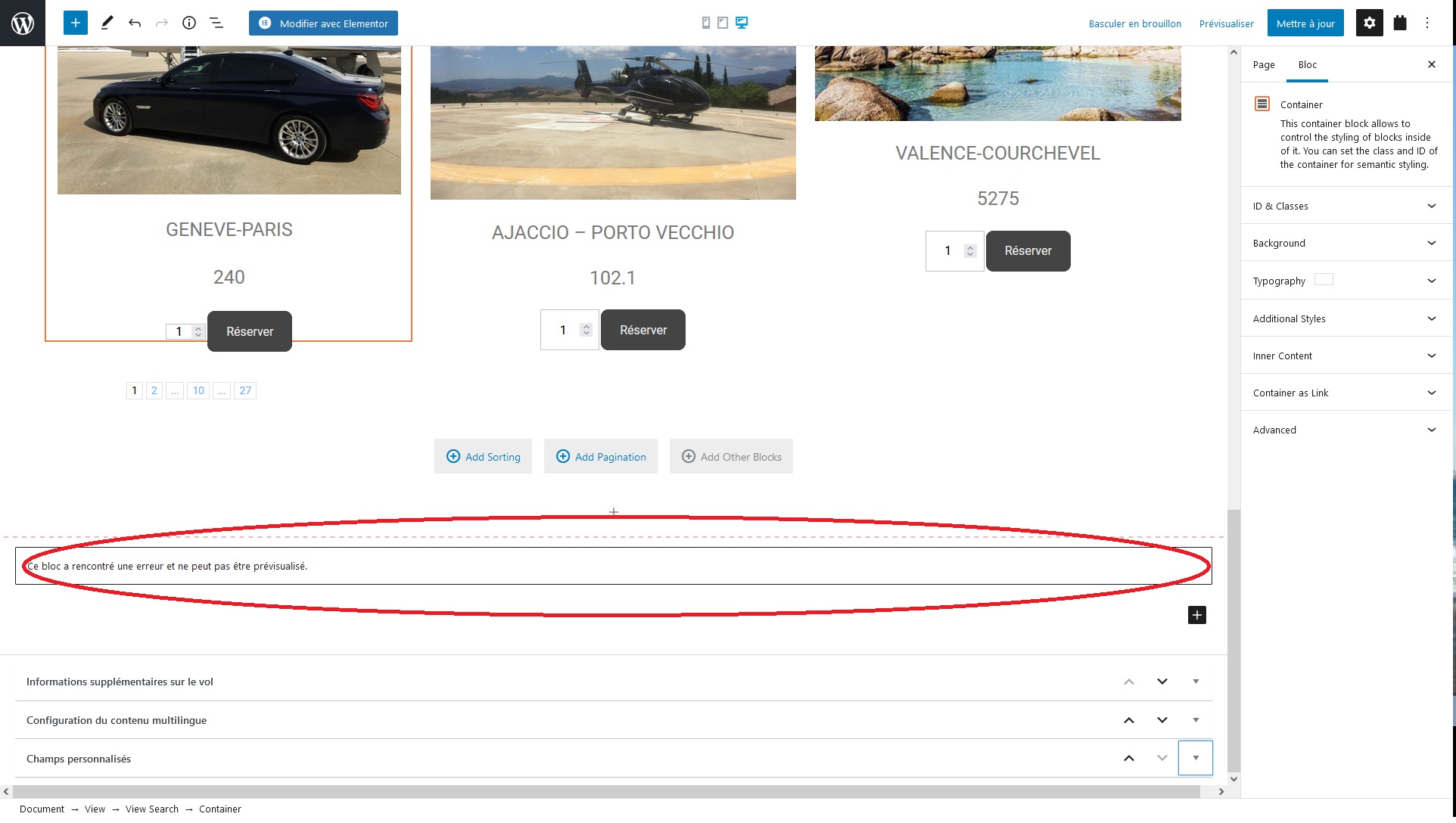Select Container in breadcrumb

point(220,809)
